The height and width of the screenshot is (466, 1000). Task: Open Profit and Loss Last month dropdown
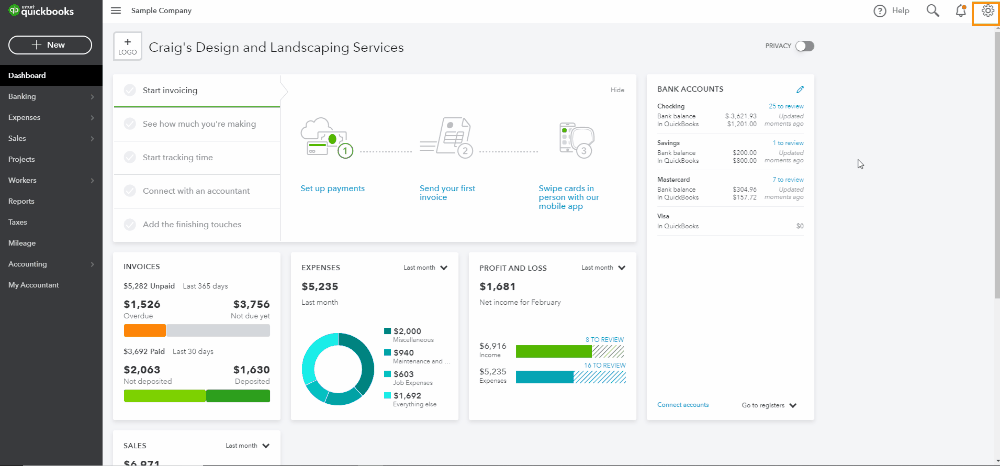click(603, 268)
